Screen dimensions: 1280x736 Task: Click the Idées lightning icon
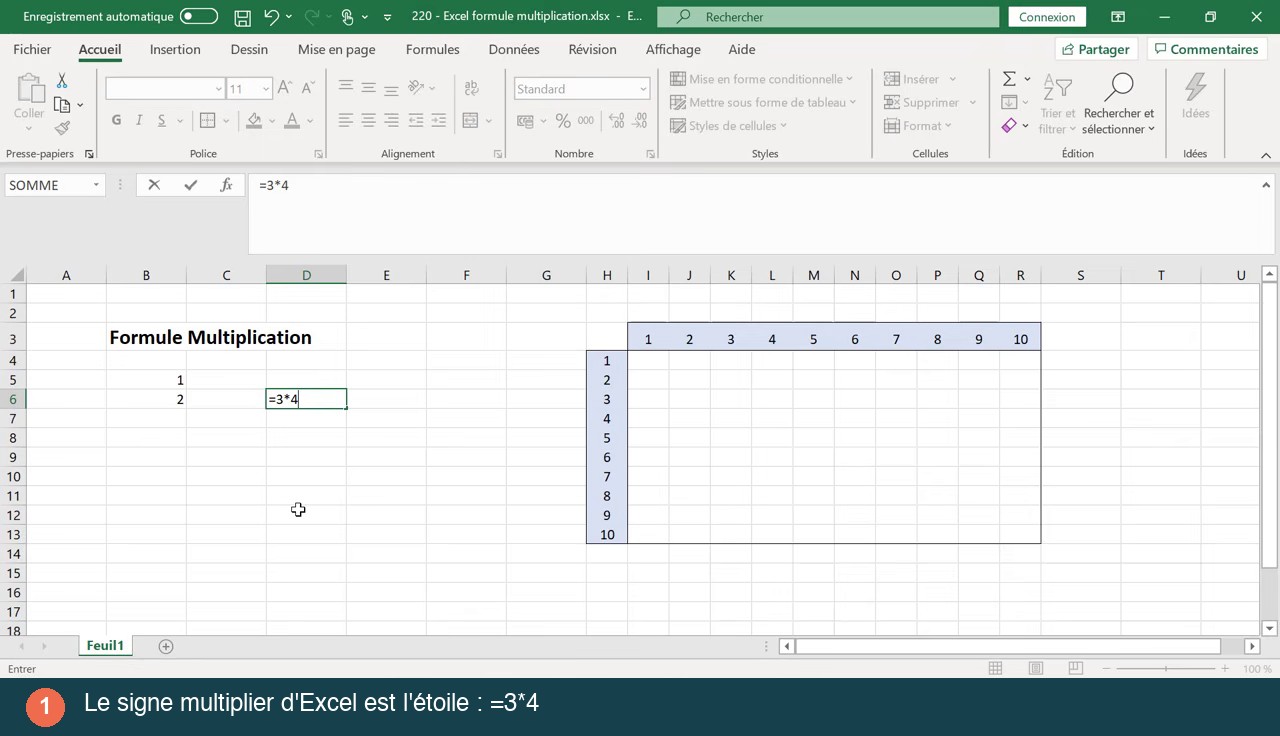(x=1195, y=95)
